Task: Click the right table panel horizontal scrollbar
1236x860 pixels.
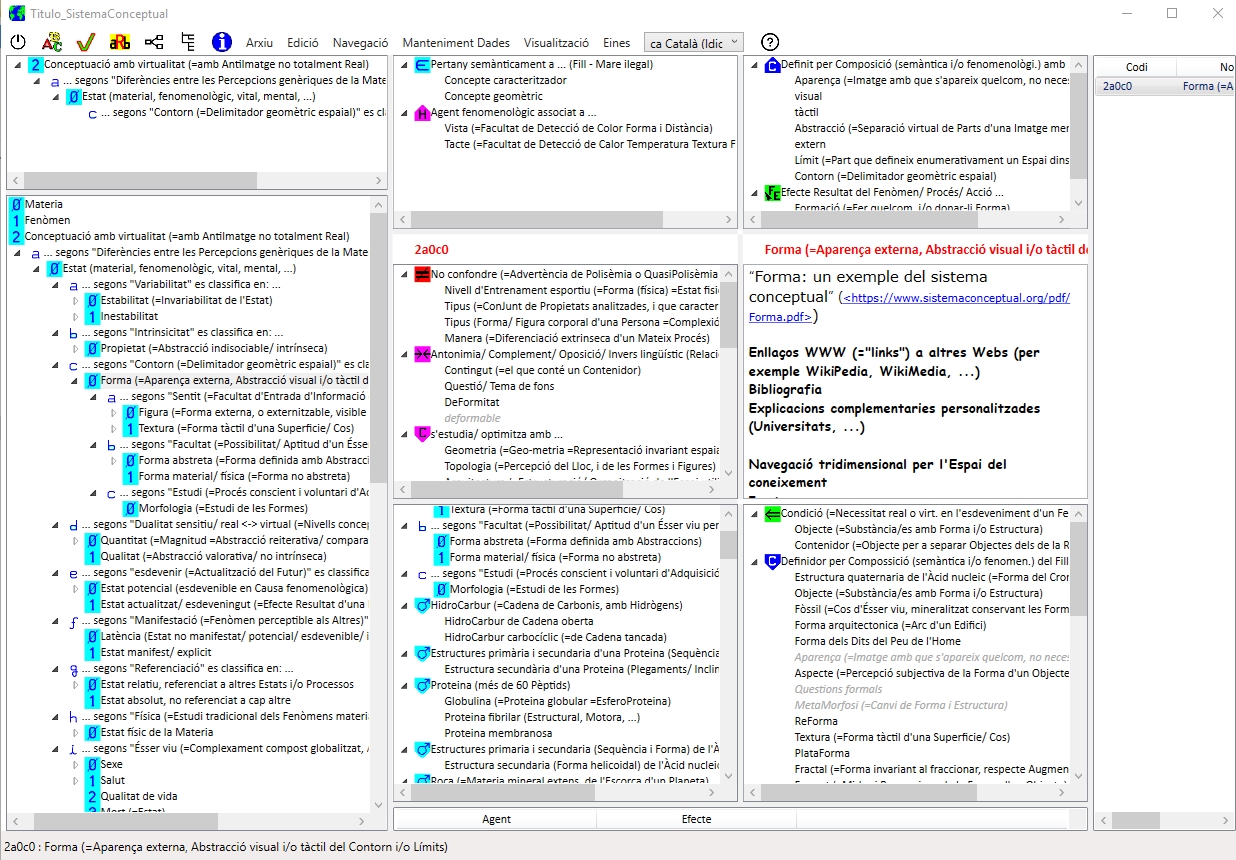Action: pos(1164,820)
